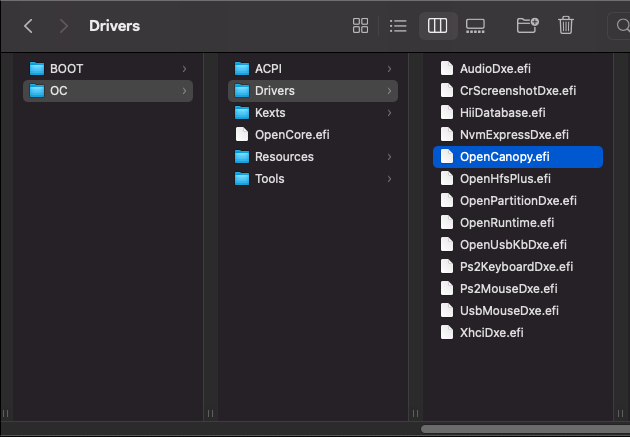
Task: Click the horizontal scrollbar thumb
Action: tap(526, 429)
